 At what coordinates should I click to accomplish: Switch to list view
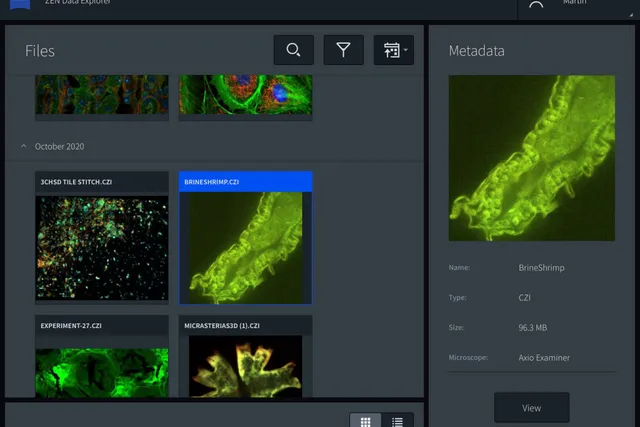(x=397, y=420)
